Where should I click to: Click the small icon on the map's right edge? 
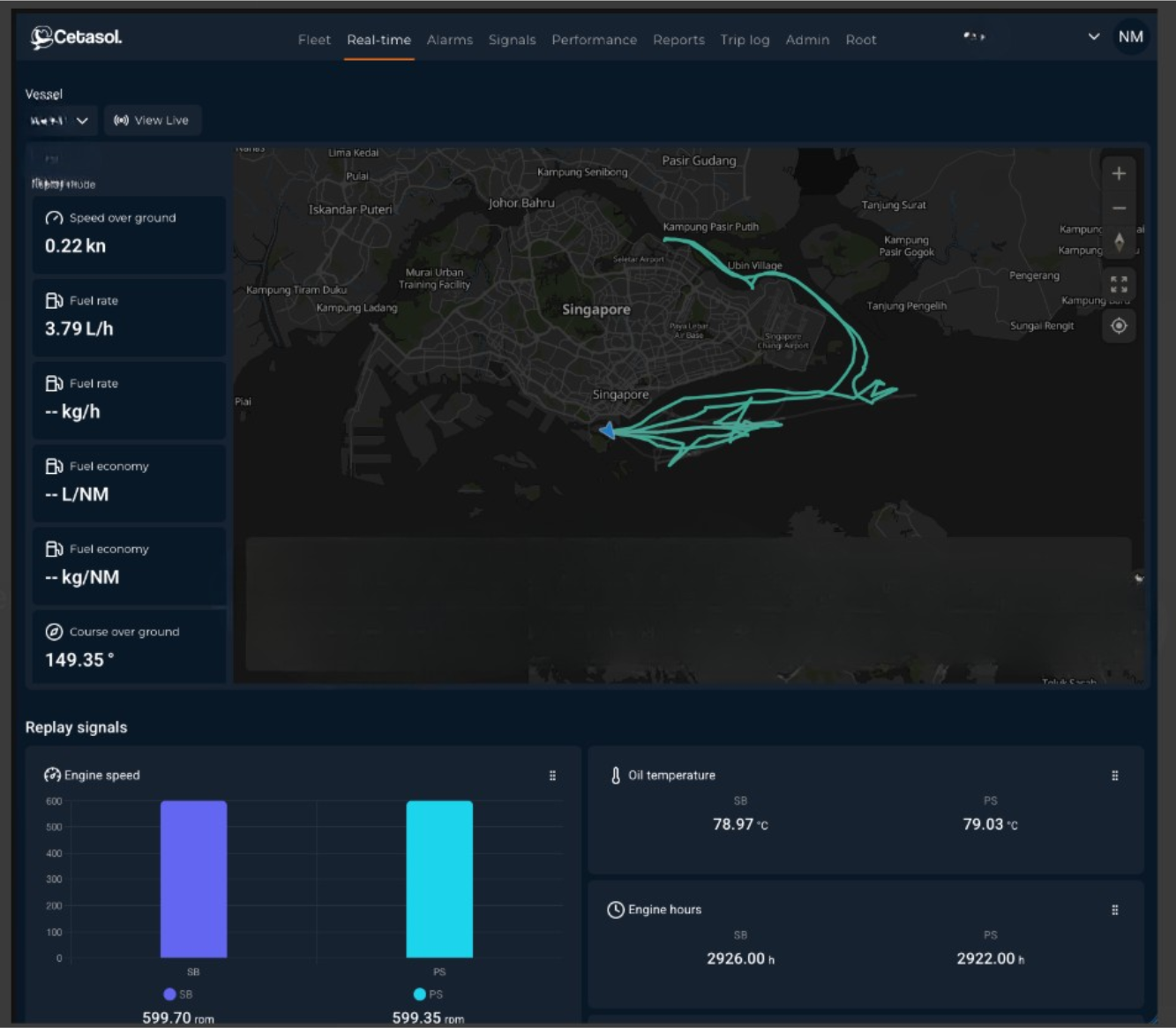click(x=1139, y=579)
